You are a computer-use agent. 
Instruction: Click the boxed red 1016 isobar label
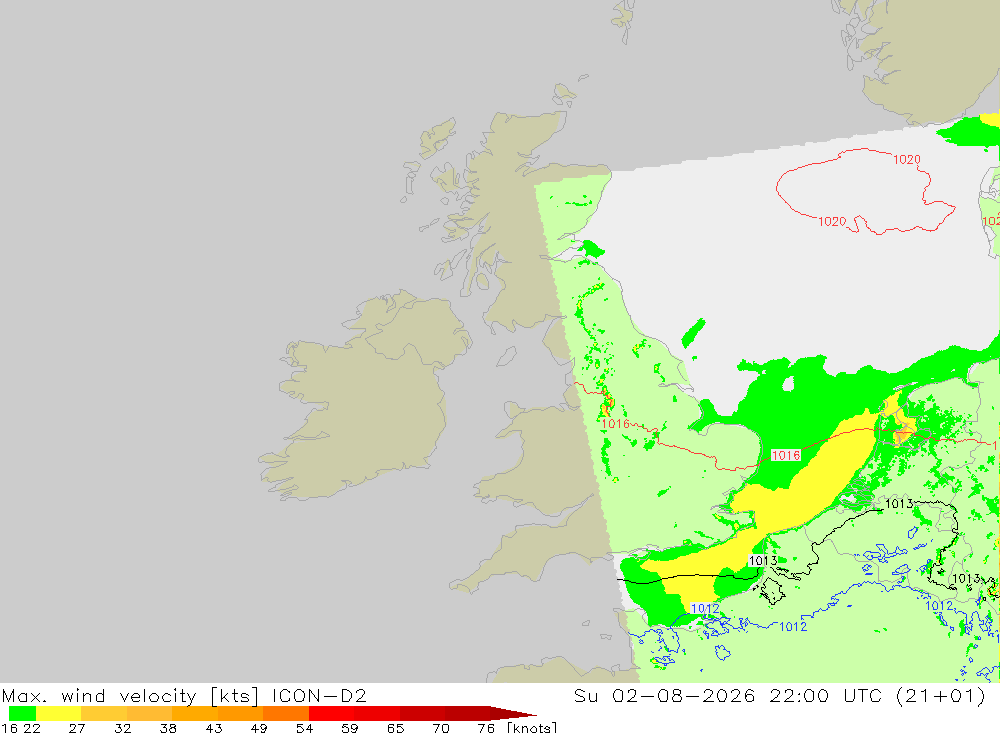coord(786,455)
